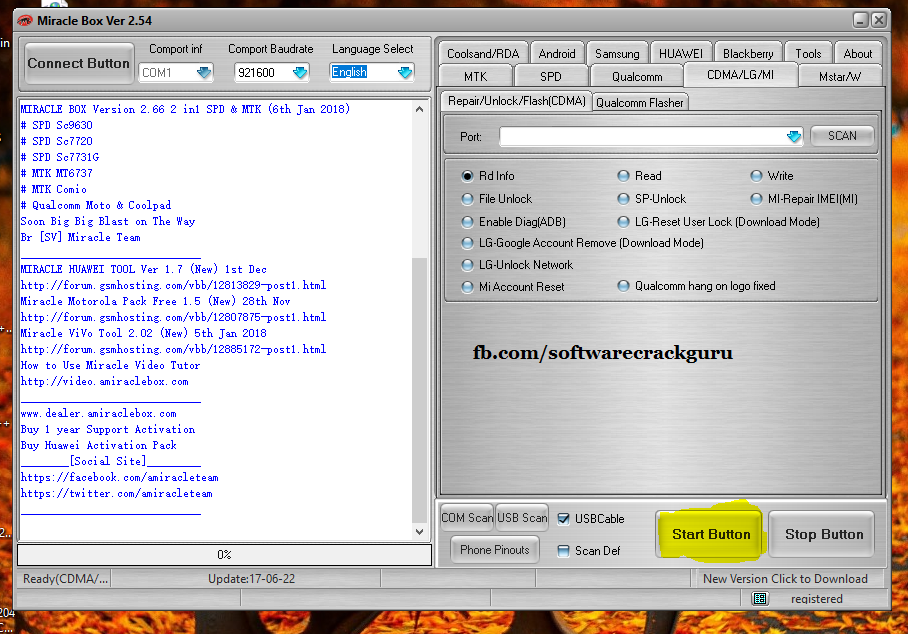Screen dimensions: 908x634
Task: Click the forum link for Huawei Tool 12813829
Action: (173, 285)
